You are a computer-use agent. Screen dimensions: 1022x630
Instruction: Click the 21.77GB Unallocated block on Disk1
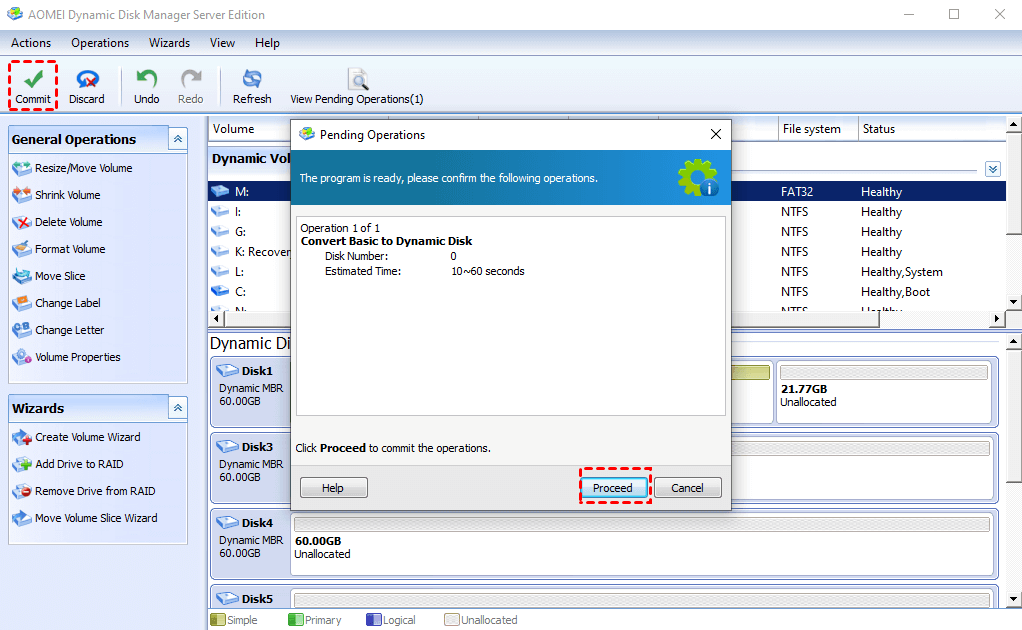[x=883, y=393]
